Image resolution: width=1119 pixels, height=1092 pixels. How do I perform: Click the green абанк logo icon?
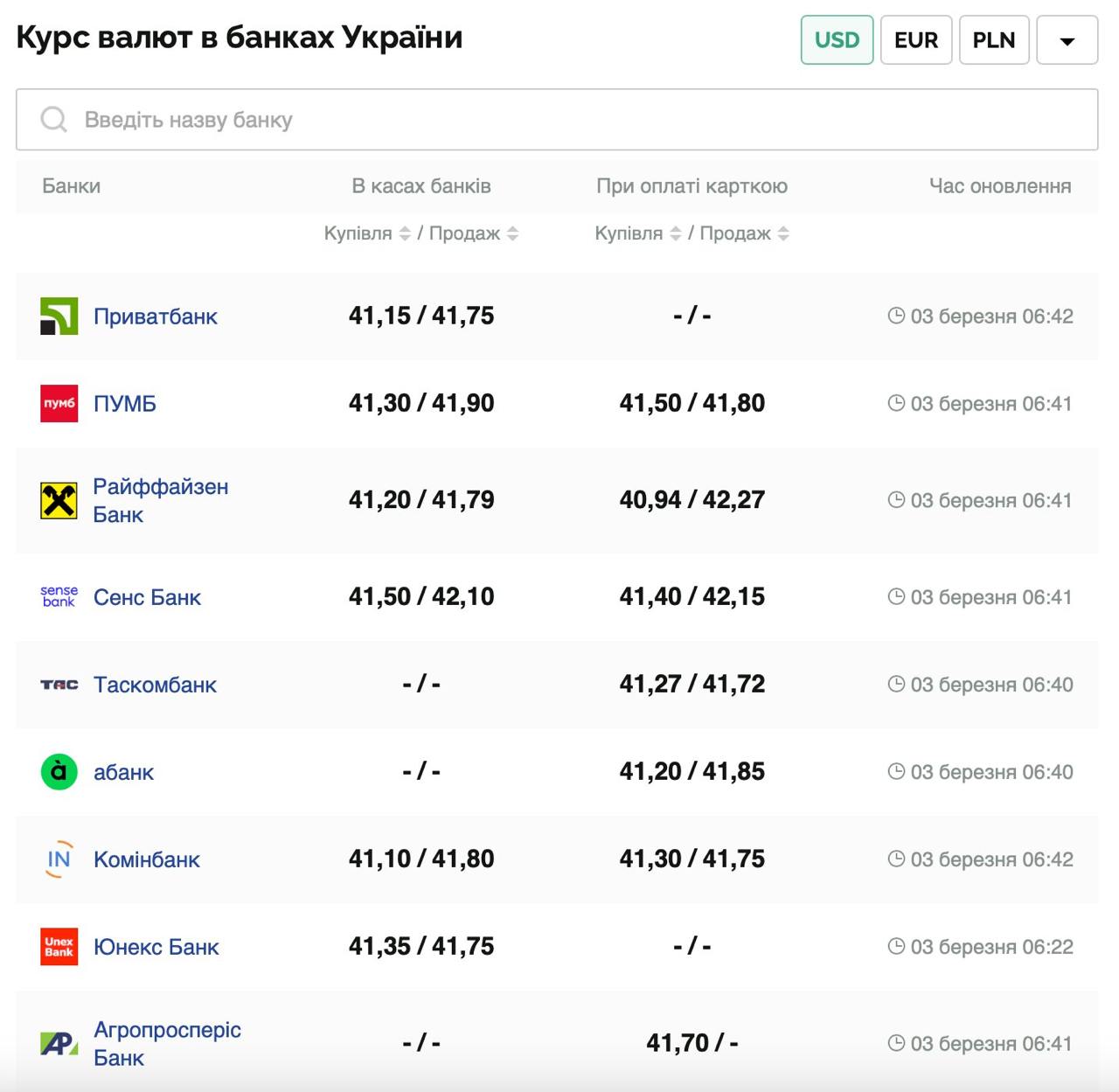click(x=59, y=772)
